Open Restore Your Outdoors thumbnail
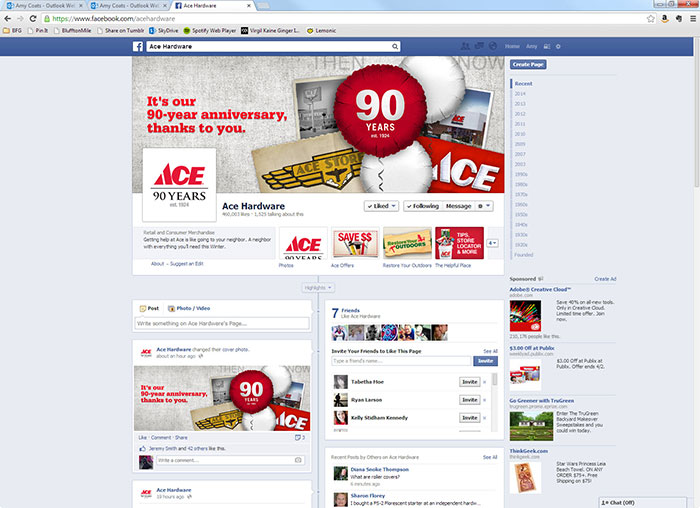The image size is (700, 508). [x=407, y=243]
